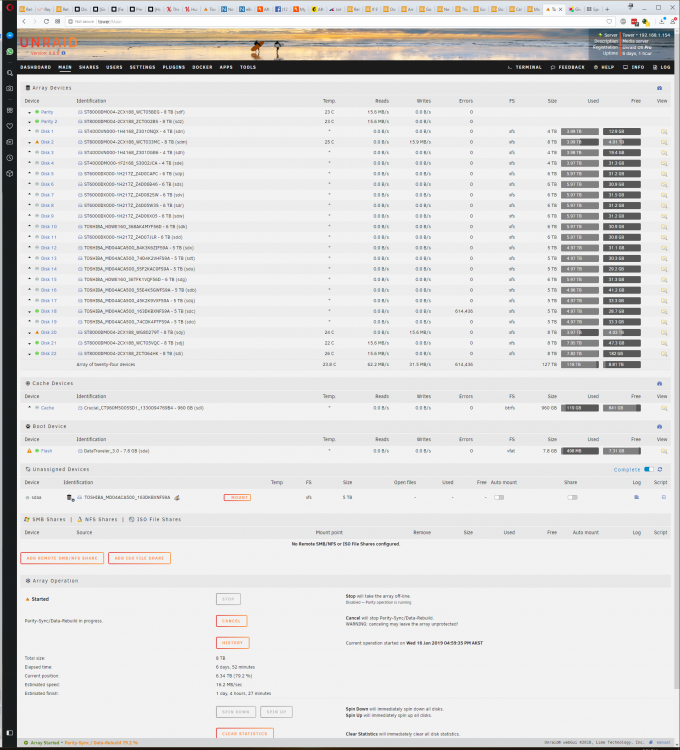Click Add Remote SMB/NFS Share button
The width and height of the screenshot is (680, 750).
(62, 558)
